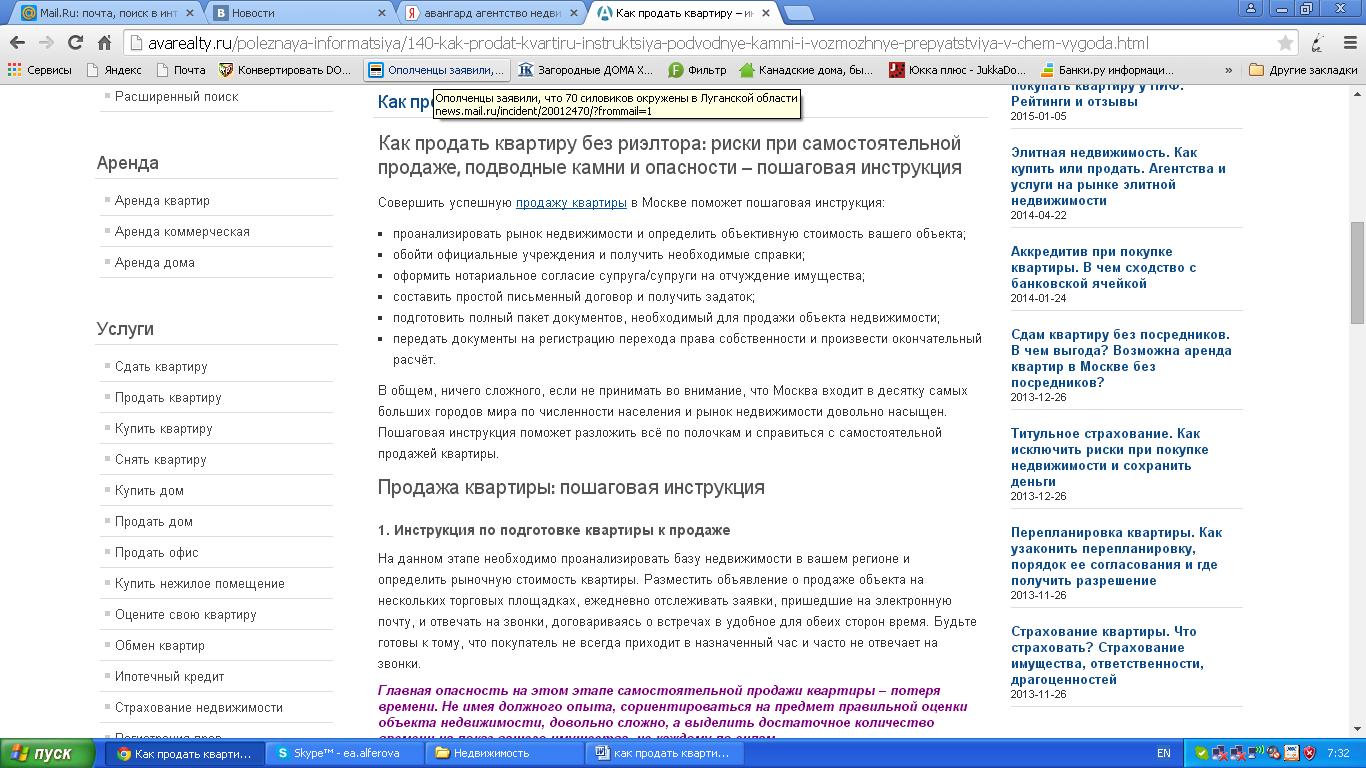The width and height of the screenshot is (1366, 768).
Task: Open the Ипотечный кредит link
Action: 170,676
